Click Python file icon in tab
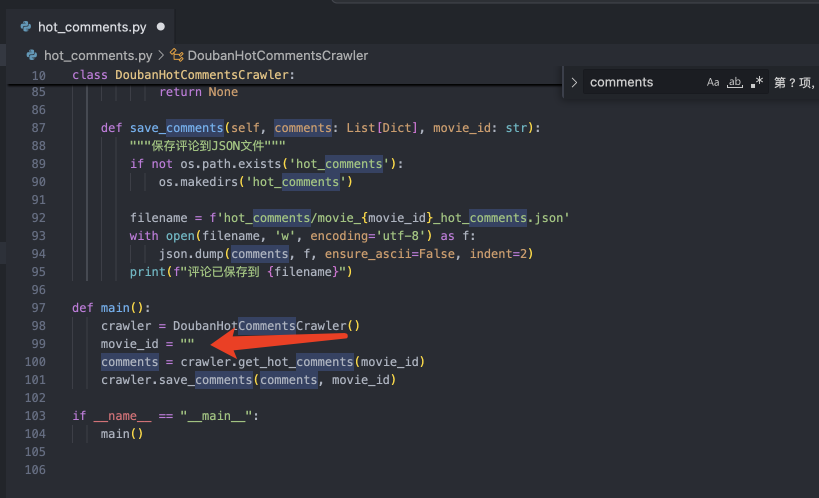Screen dimensions: 819x498 point(26,27)
